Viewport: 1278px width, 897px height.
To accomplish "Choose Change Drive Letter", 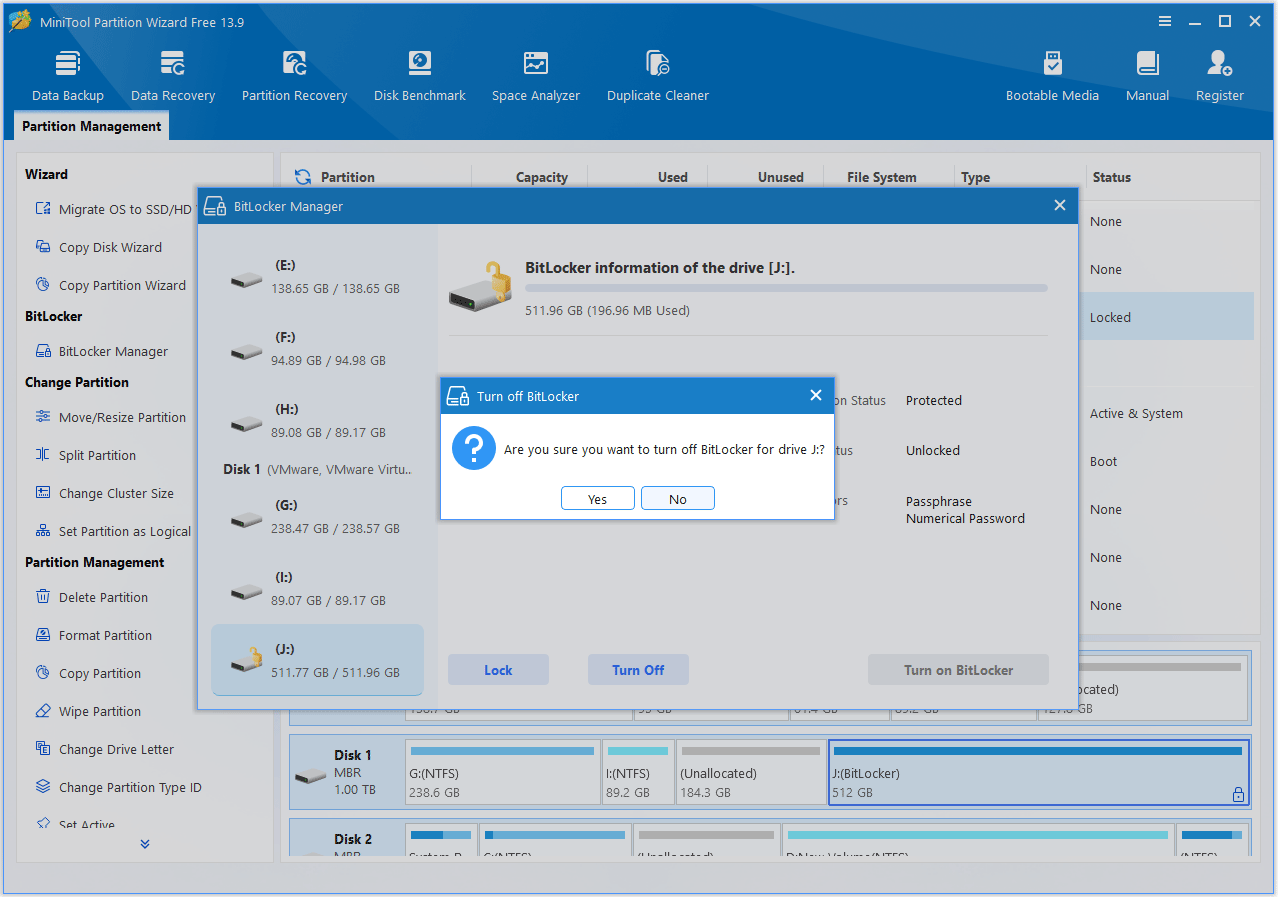I will (x=104, y=749).
